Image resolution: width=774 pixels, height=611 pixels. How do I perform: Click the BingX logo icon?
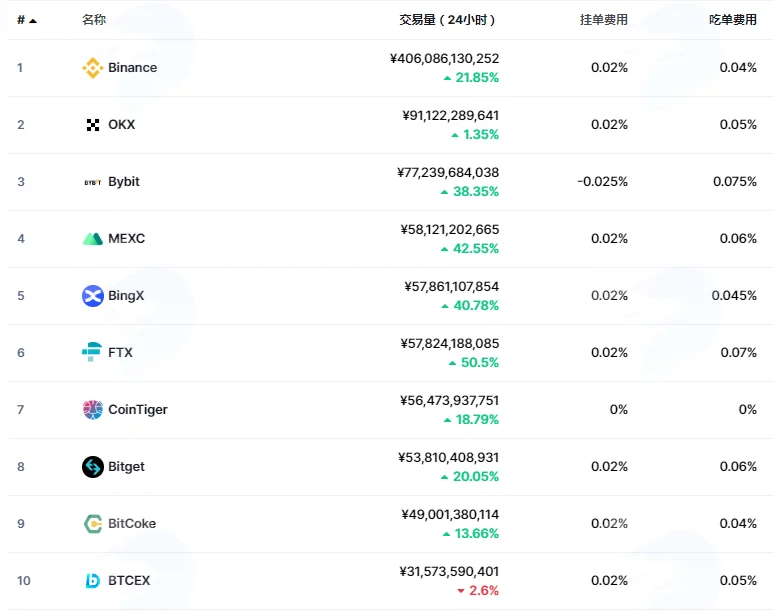[92, 296]
